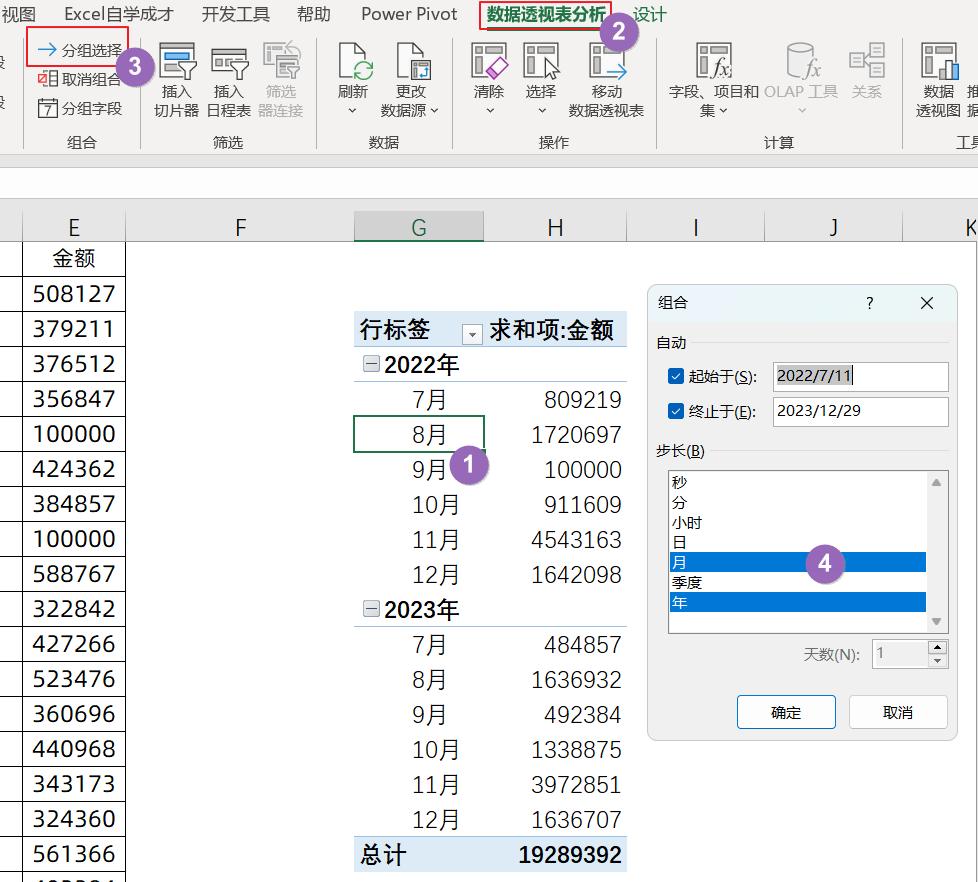Uncheck the 终止于 checkbox
Image resolution: width=978 pixels, height=882 pixels.
(x=675, y=411)
